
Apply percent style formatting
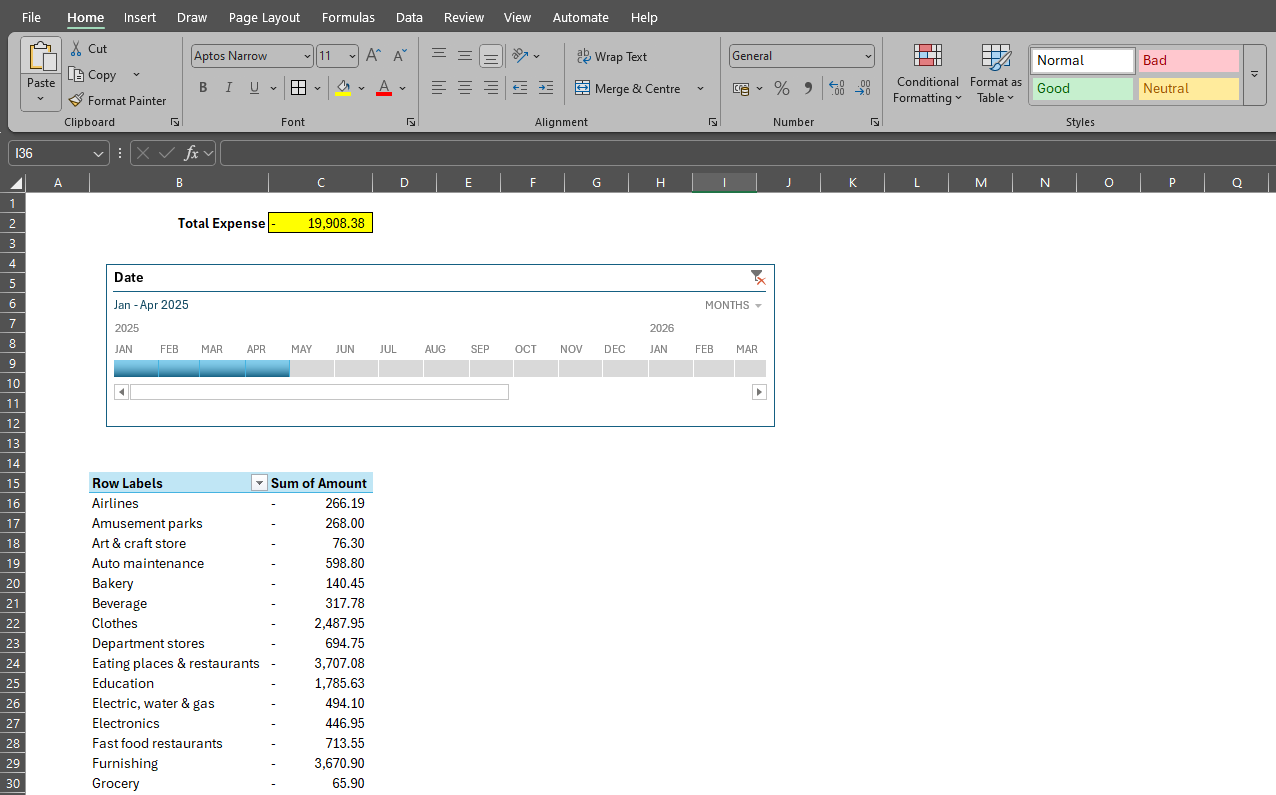(782, 88)
